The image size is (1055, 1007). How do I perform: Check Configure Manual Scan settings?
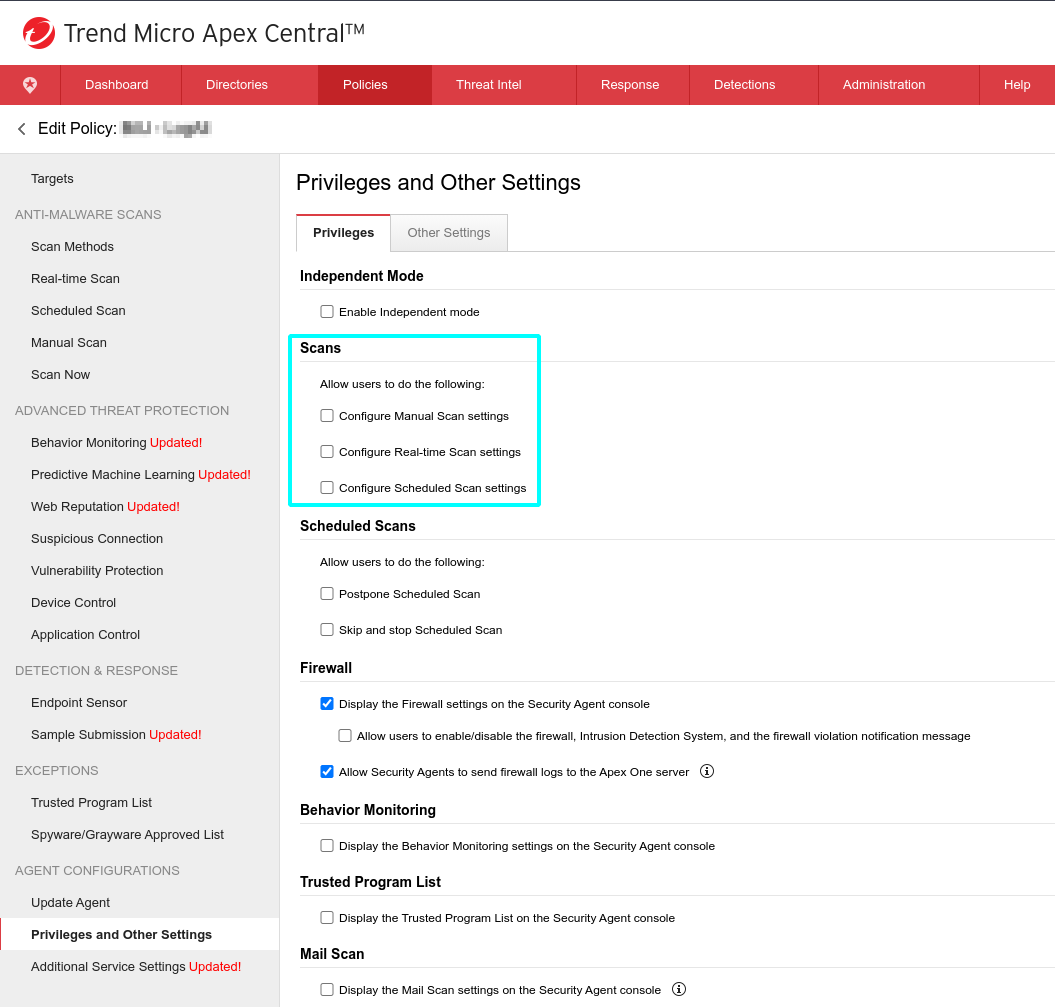click(x=327, y=416)
